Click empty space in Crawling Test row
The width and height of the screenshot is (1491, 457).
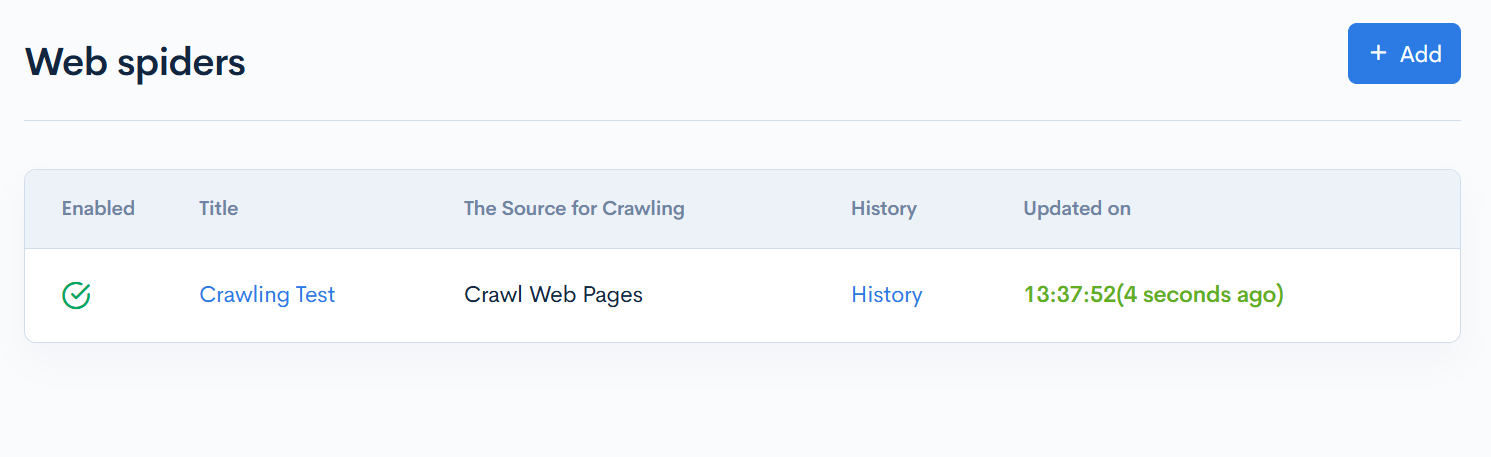click(1370, 295)
